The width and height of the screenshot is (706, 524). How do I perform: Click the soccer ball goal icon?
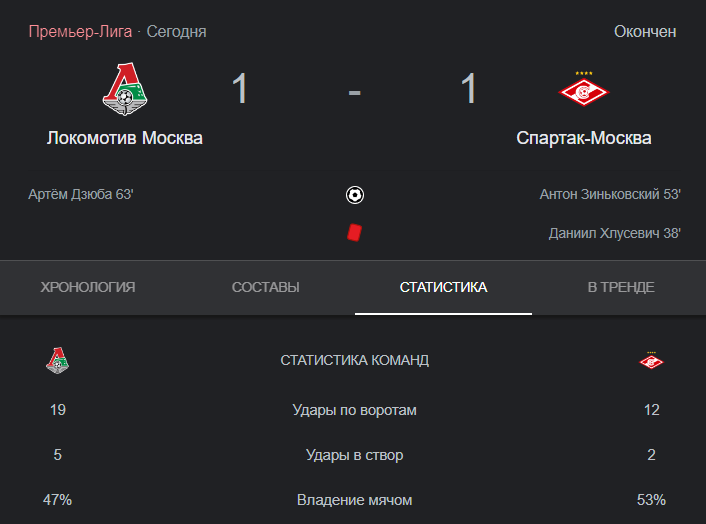point(355,195)
